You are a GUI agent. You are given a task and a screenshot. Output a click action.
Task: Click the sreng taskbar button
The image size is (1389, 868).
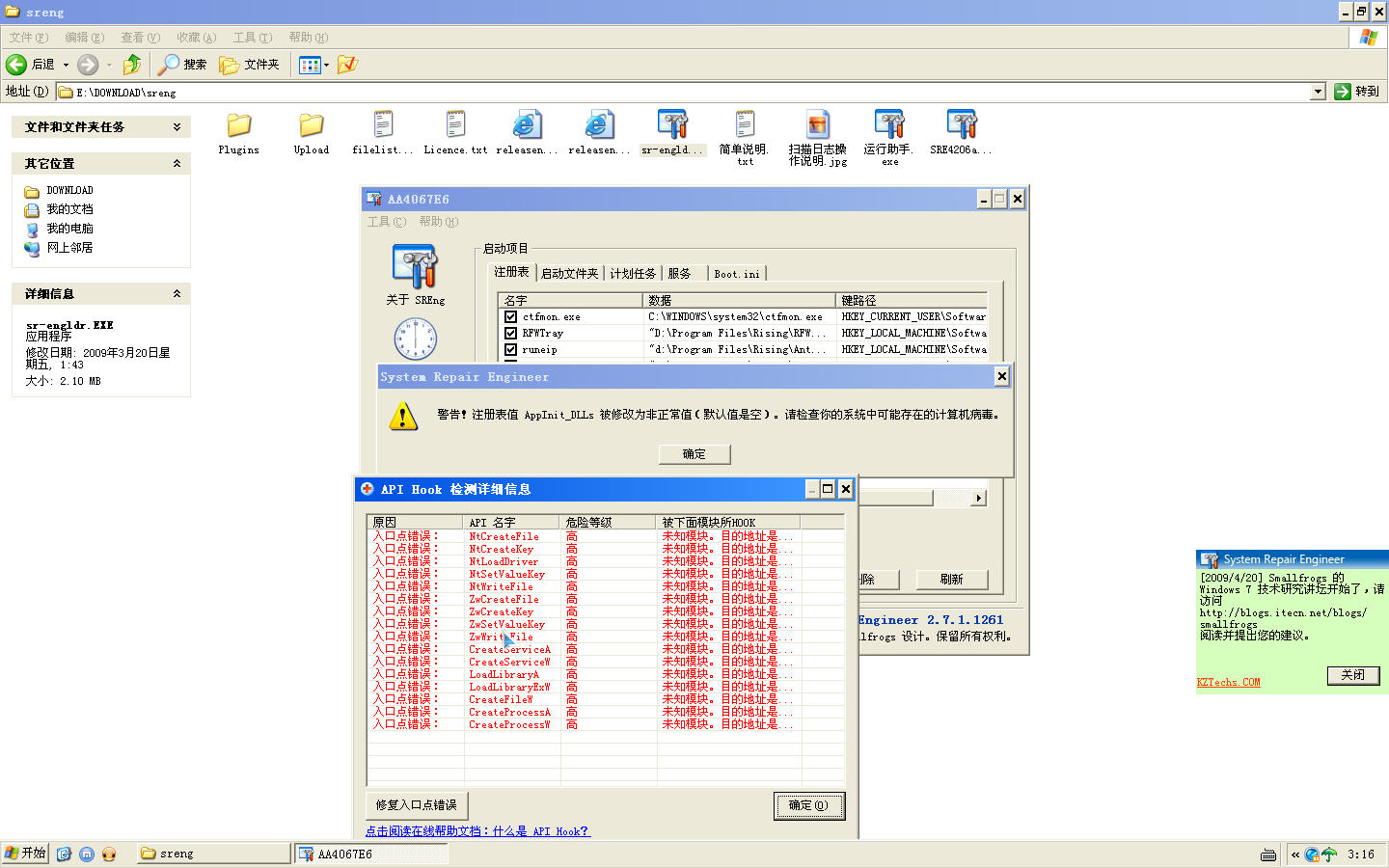coord(211,854)
